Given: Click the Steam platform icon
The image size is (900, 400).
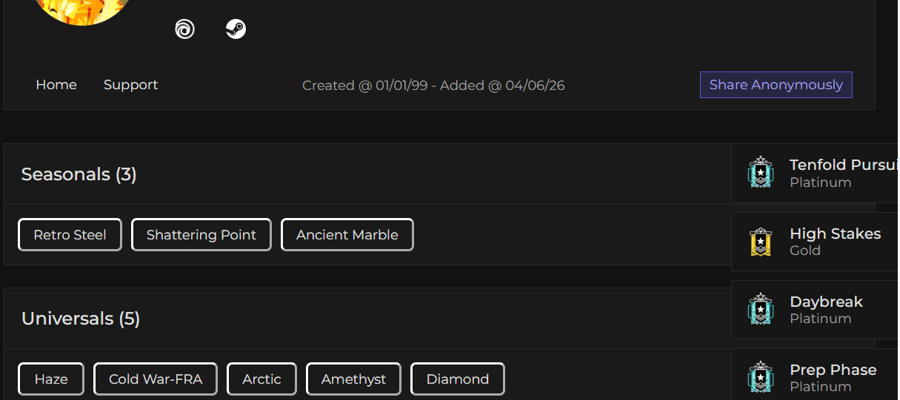Looking at the screenshot, I should pos(236,29).
